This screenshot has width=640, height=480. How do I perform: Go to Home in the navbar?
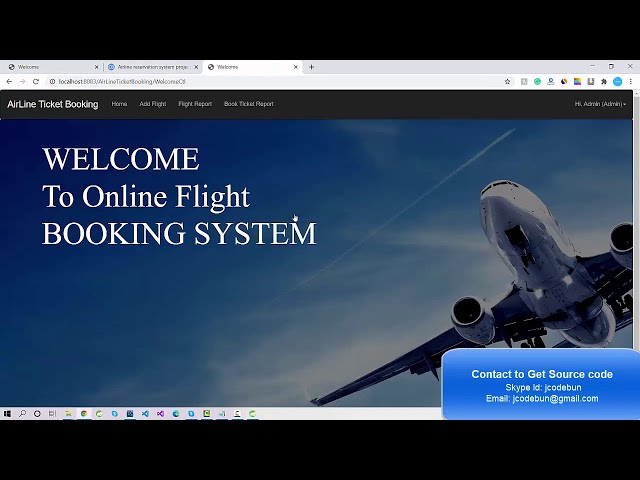point(119,104)
